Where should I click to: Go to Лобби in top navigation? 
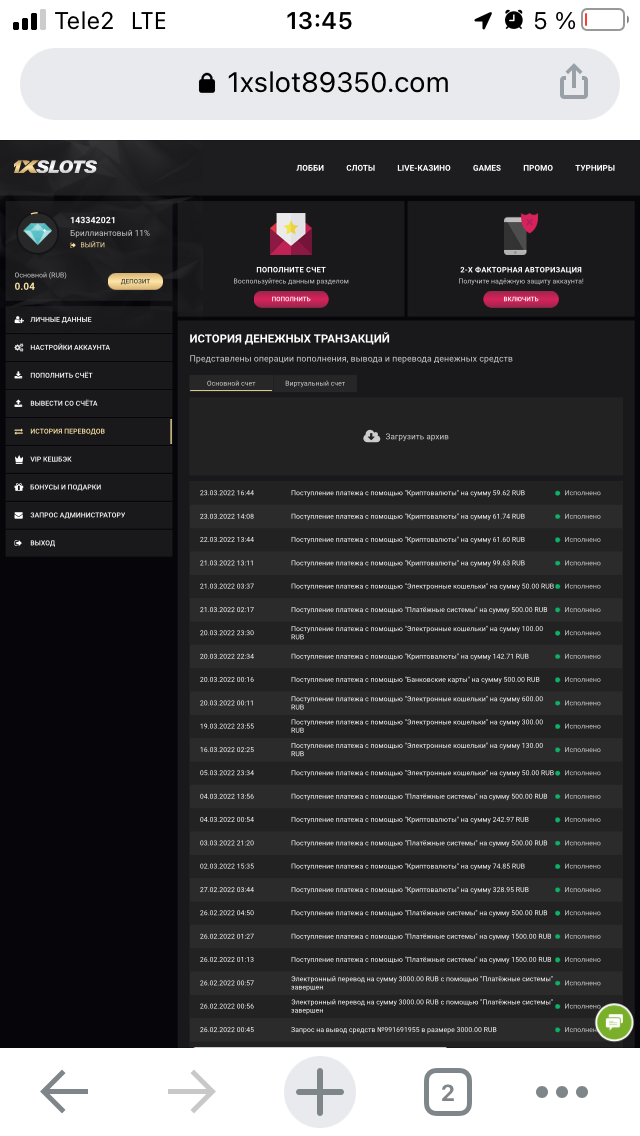click(x=309, y=168)
